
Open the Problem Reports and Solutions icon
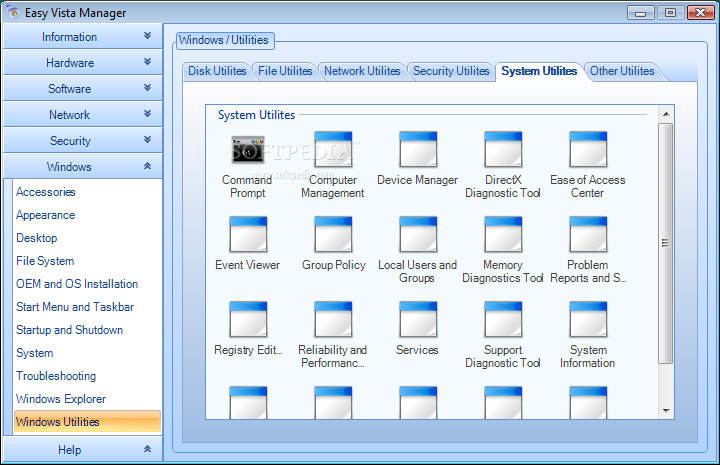click(x=588, y=235)
